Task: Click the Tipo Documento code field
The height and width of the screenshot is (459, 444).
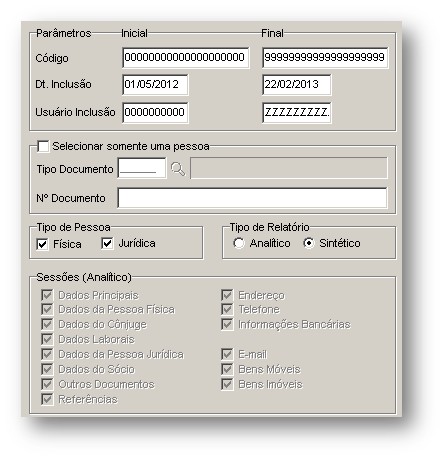Action: coord(142,168)
